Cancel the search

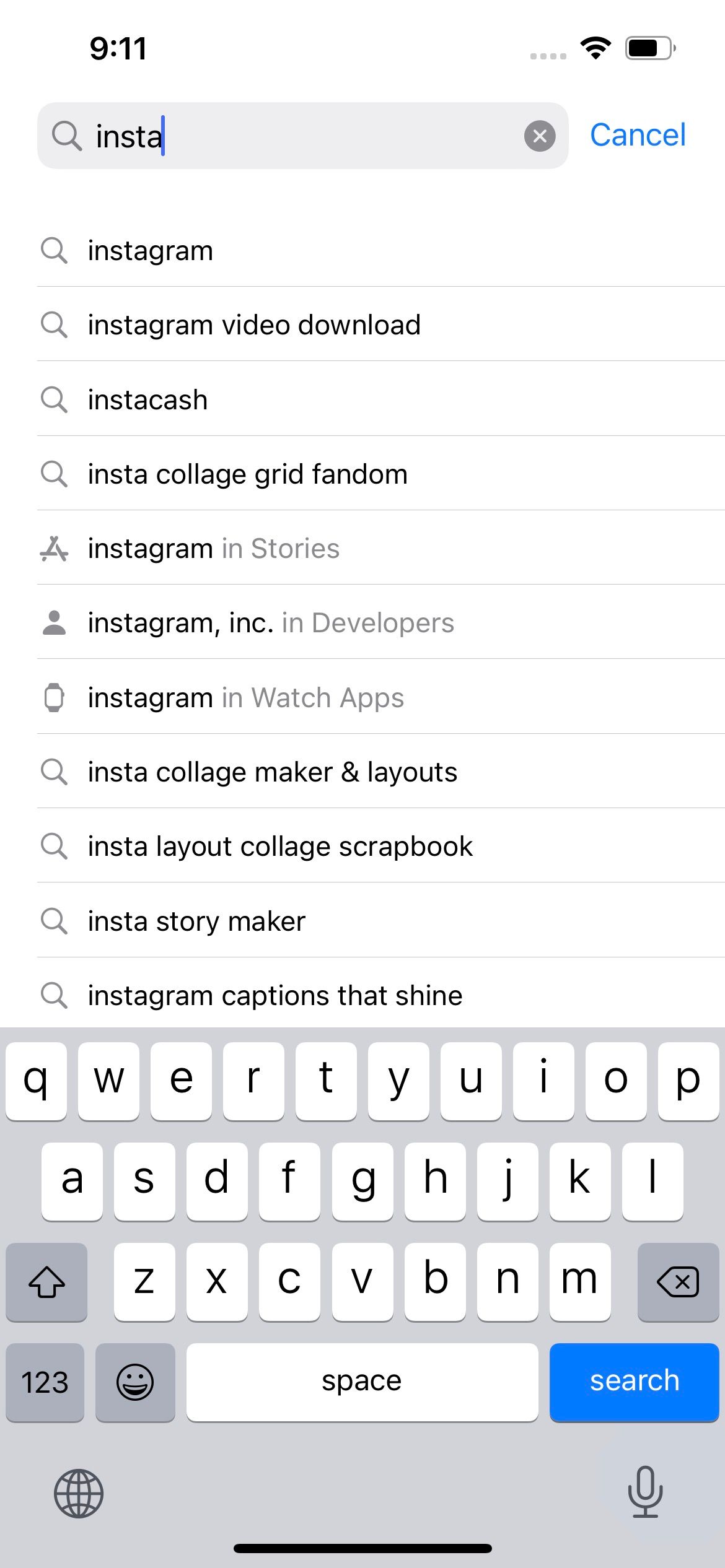click(638, 135)
